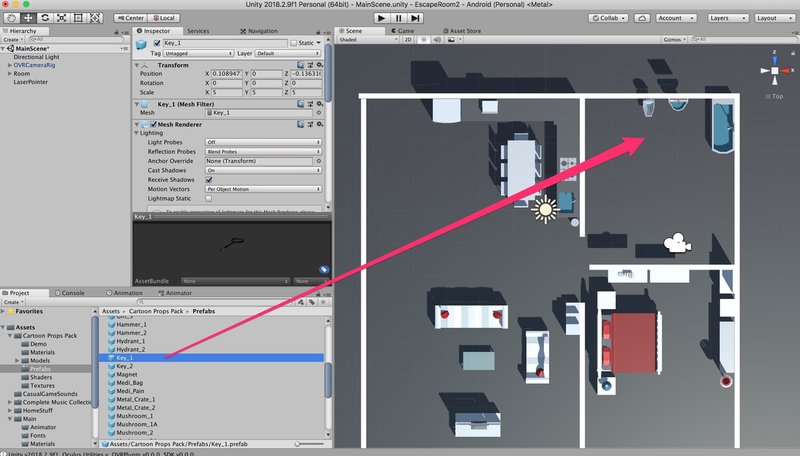
Task: Open the Motion Vectors dropdown
Action: click(x=263, y=189)
